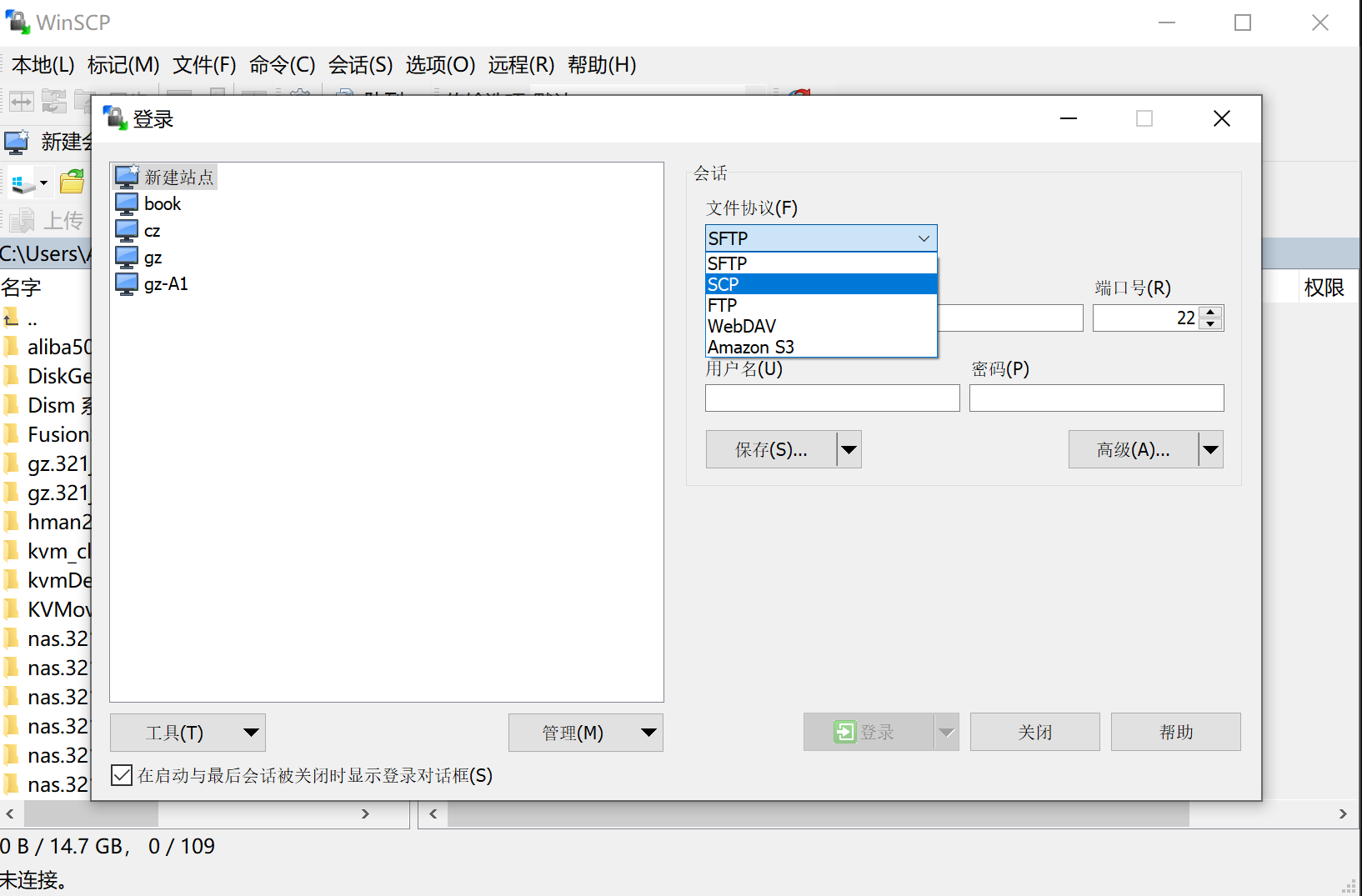
Task: Select the monitor icon for site gz-A1
Action: click(127, 283)
